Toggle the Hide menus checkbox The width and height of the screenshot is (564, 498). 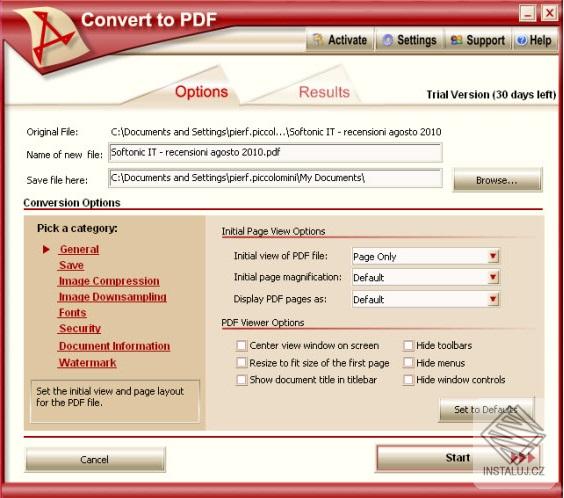(408, 362)
